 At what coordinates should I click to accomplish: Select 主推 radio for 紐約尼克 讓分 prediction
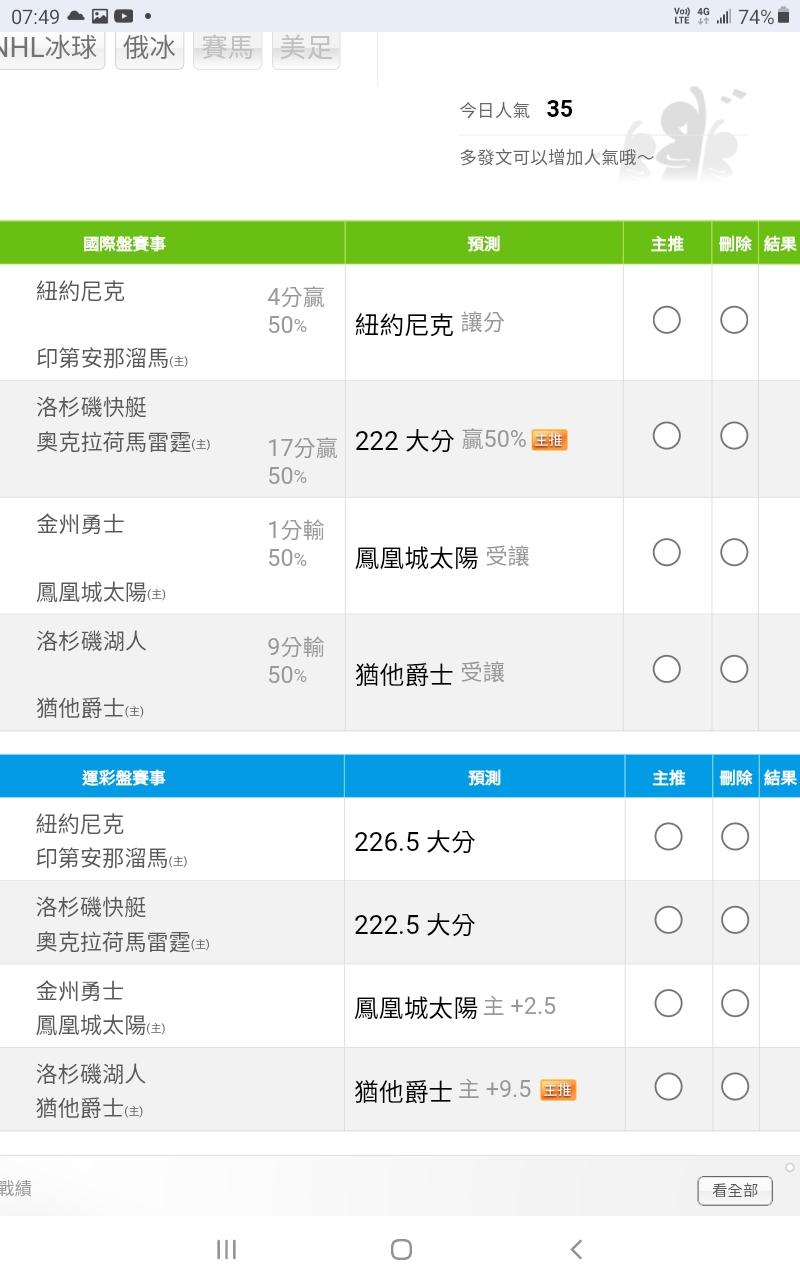point(666,320)
